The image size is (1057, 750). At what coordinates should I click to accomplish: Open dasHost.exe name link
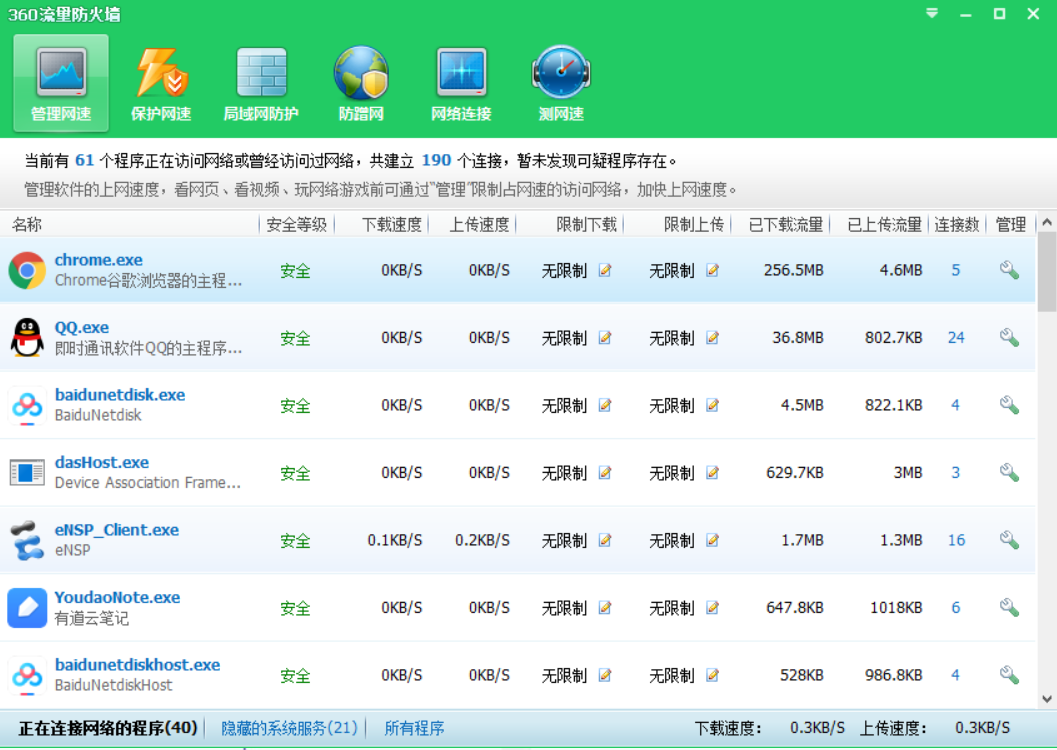click(x=102, y=462)
